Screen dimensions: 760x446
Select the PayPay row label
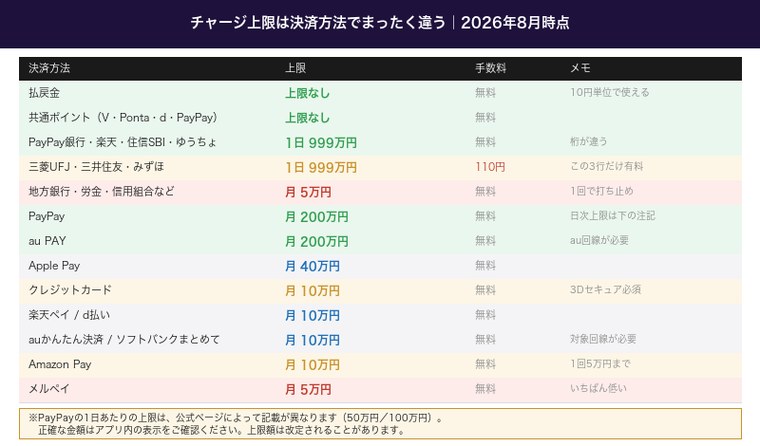coord(47,216)
